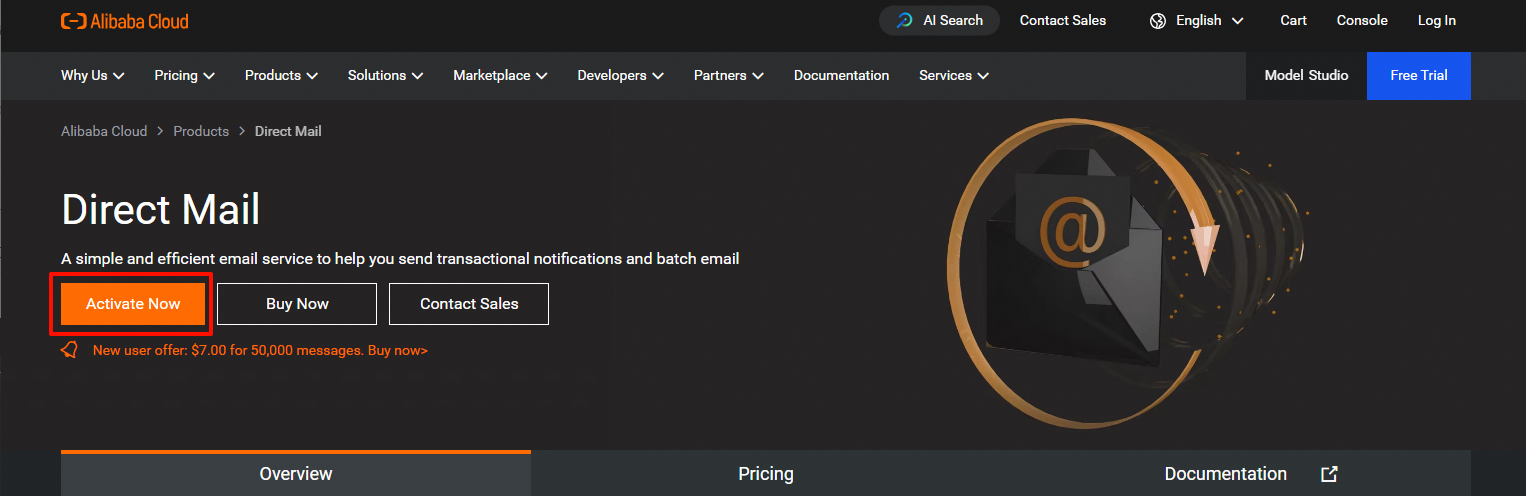Click the Free Trial button
Viewport: 1526px width, 496px height.
[x=1419, y=75]
